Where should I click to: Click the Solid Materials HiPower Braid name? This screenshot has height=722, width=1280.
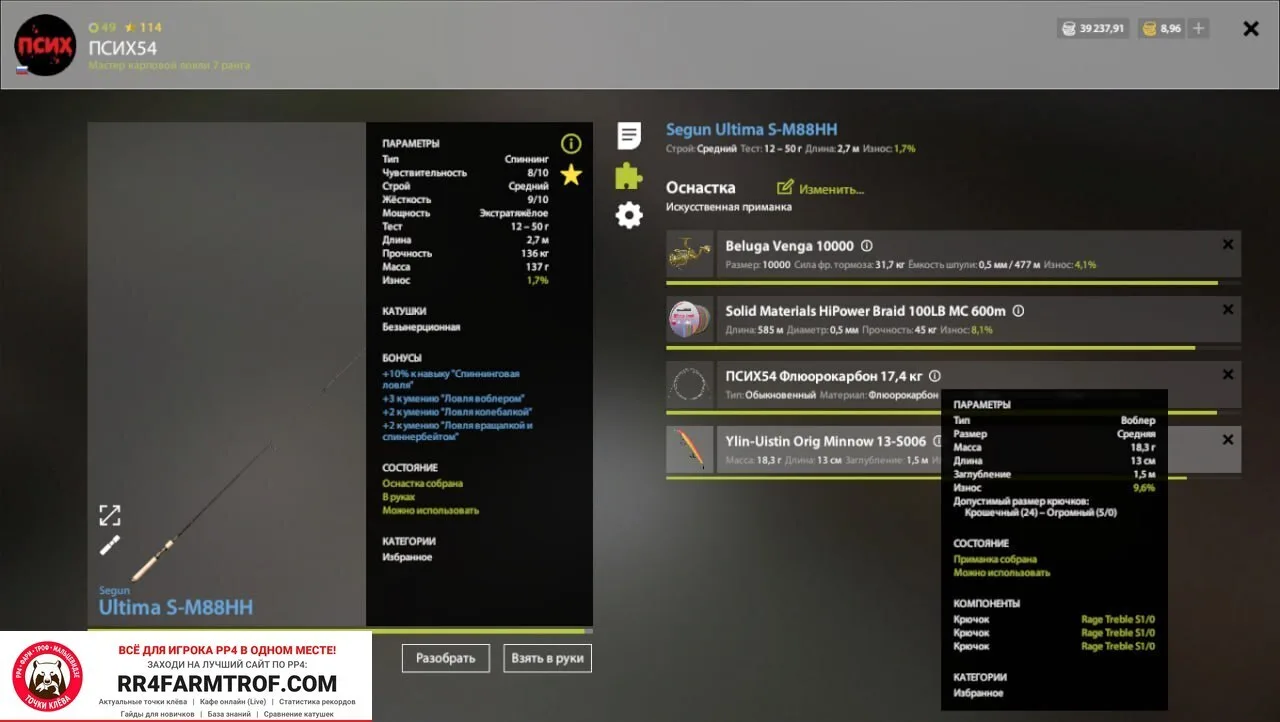click(866, 311)
